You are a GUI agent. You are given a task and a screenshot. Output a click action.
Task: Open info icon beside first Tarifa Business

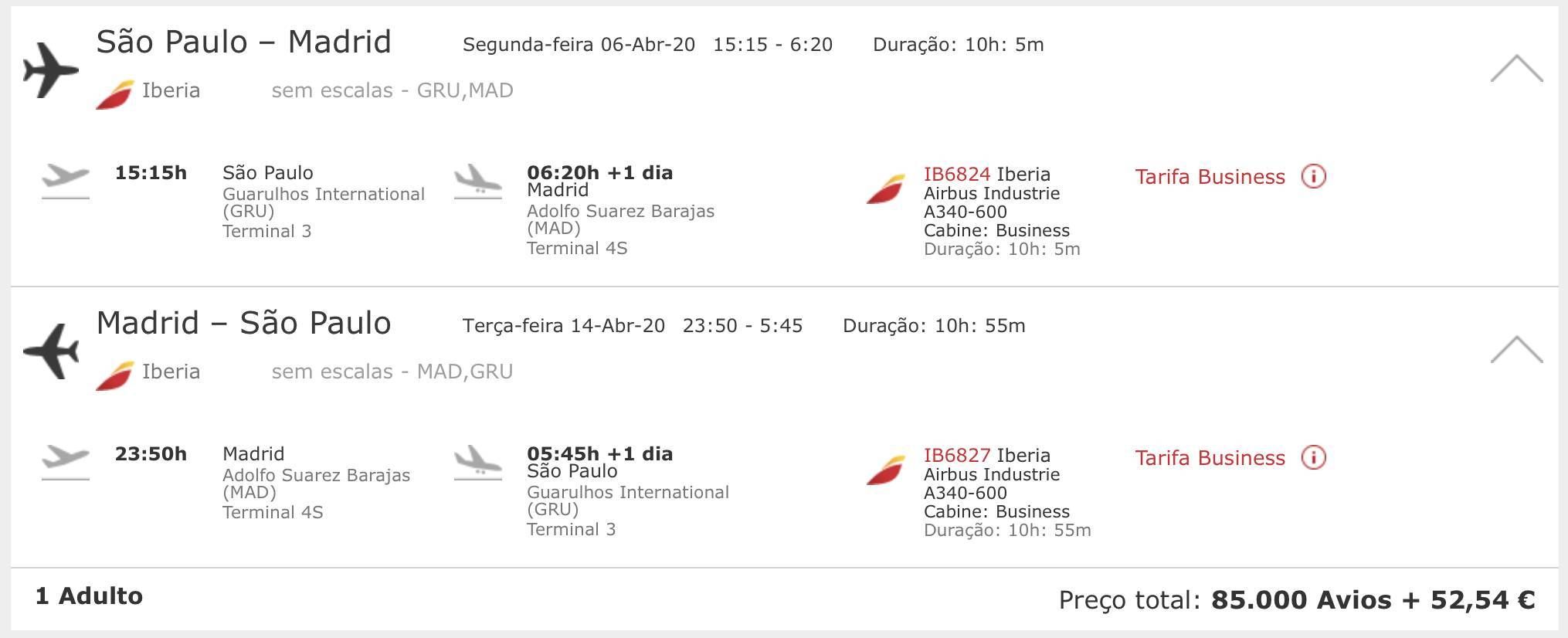tap(1314, 177)
